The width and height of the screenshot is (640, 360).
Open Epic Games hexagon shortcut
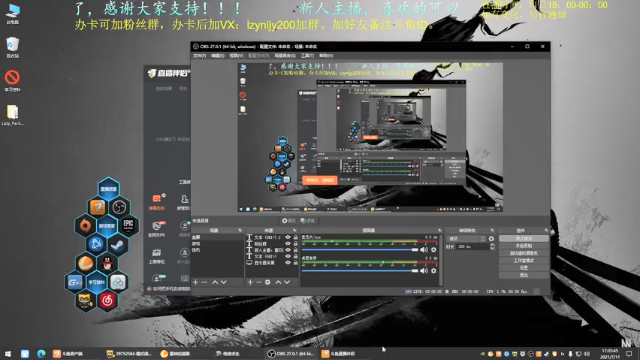click(128, 225)
